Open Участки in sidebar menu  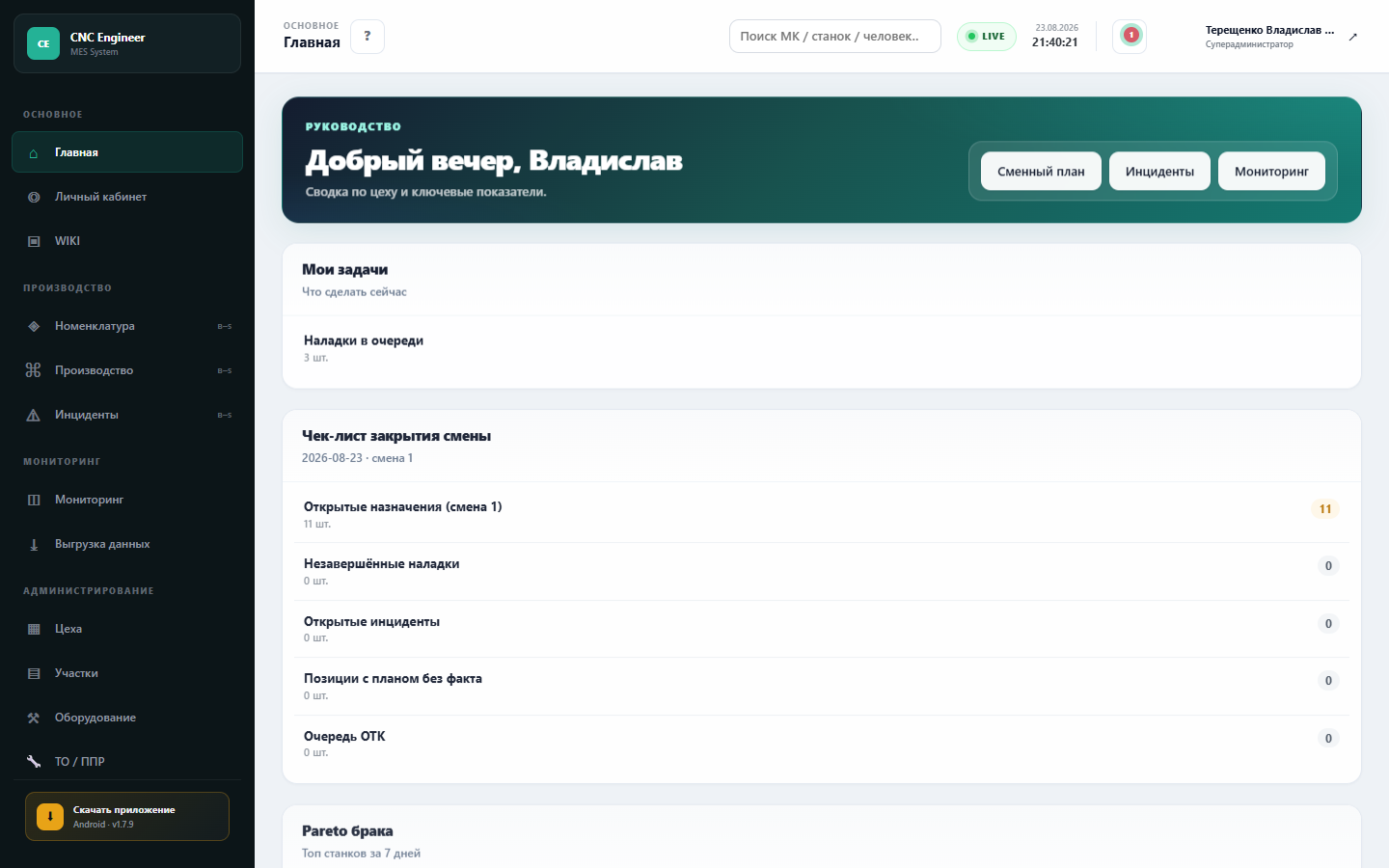(x=127, y=674)
